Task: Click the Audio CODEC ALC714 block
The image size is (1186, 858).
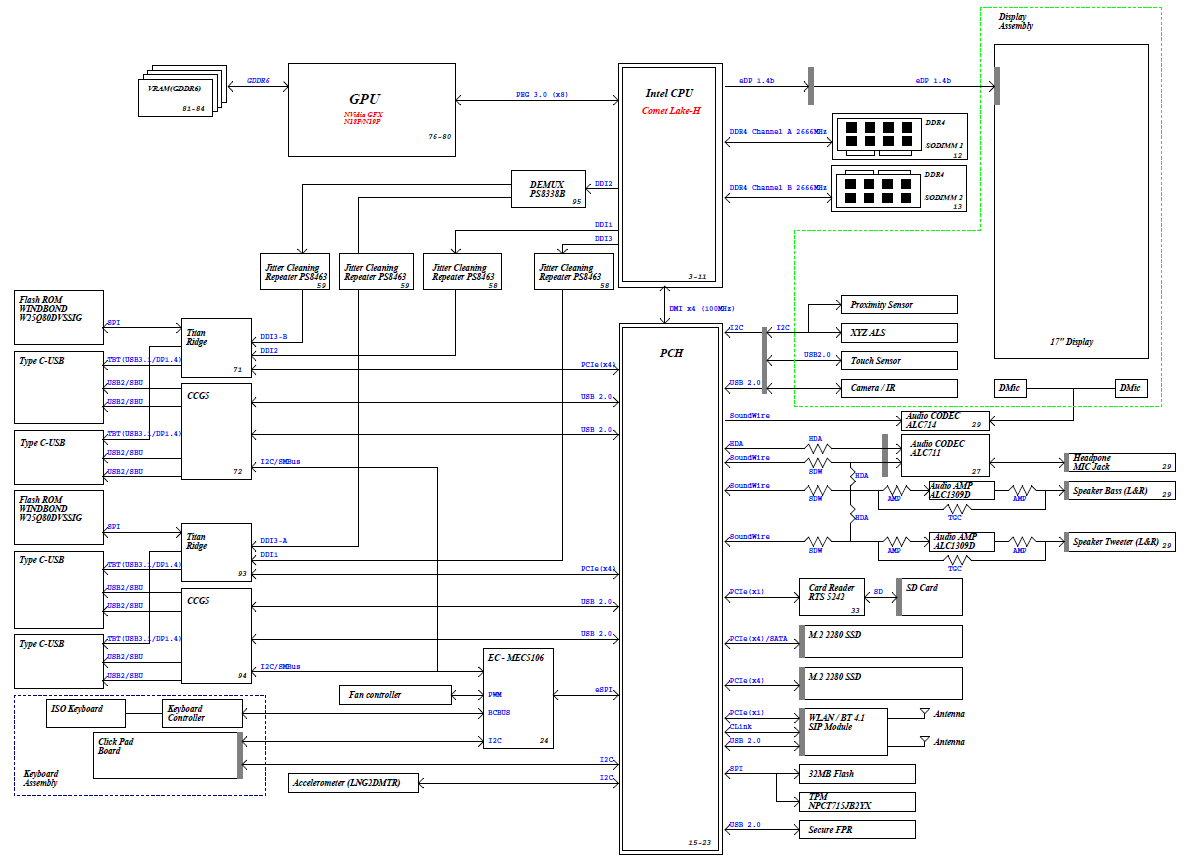Action: [x=944, y=421]
